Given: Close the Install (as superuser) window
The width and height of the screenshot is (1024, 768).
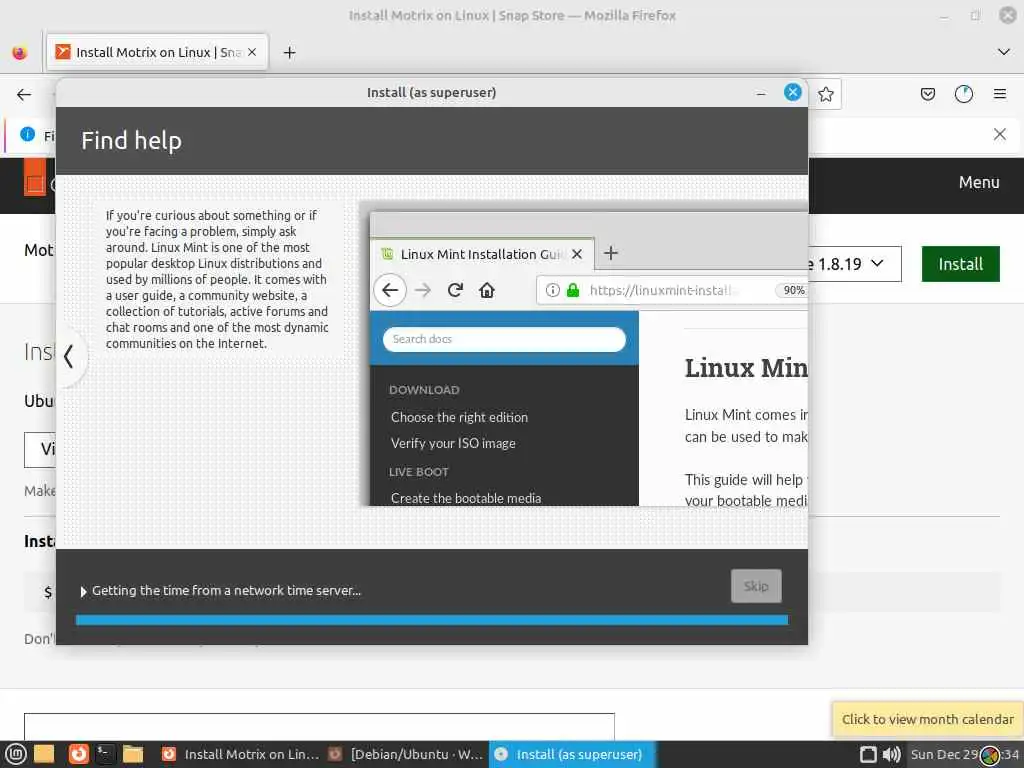Looking at the screenshot, I should (793, 92).
